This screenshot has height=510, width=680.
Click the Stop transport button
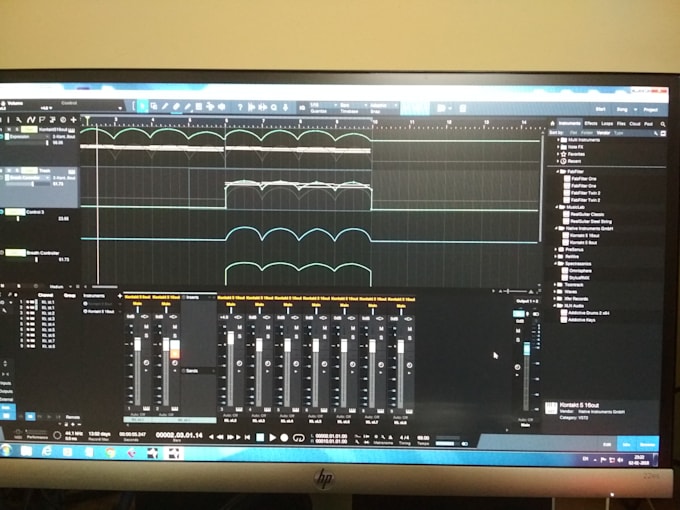[260, 437]
